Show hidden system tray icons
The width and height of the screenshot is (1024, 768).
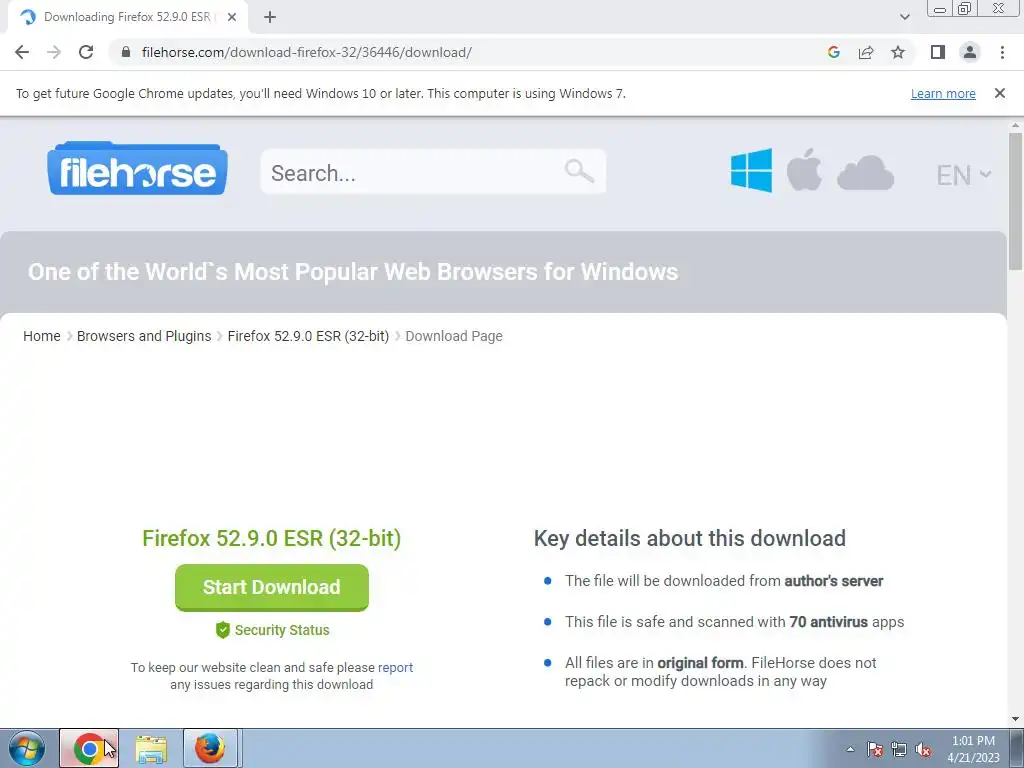pos(850,749)
